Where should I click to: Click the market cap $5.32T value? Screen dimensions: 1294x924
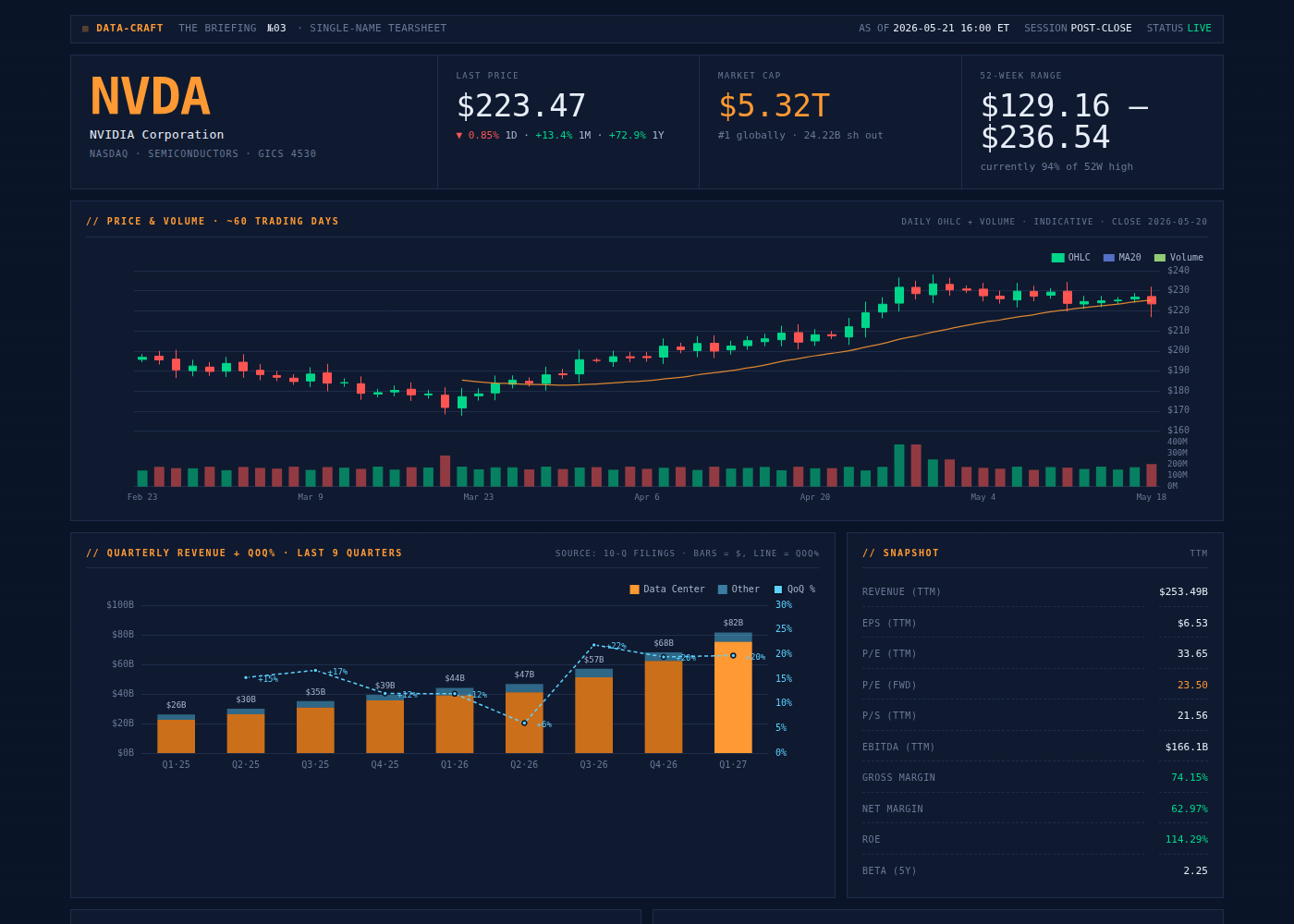[774, 106]
